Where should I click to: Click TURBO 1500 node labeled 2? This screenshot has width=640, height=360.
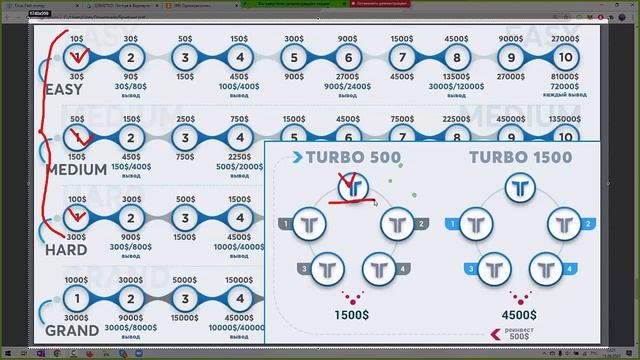[564, 224]
